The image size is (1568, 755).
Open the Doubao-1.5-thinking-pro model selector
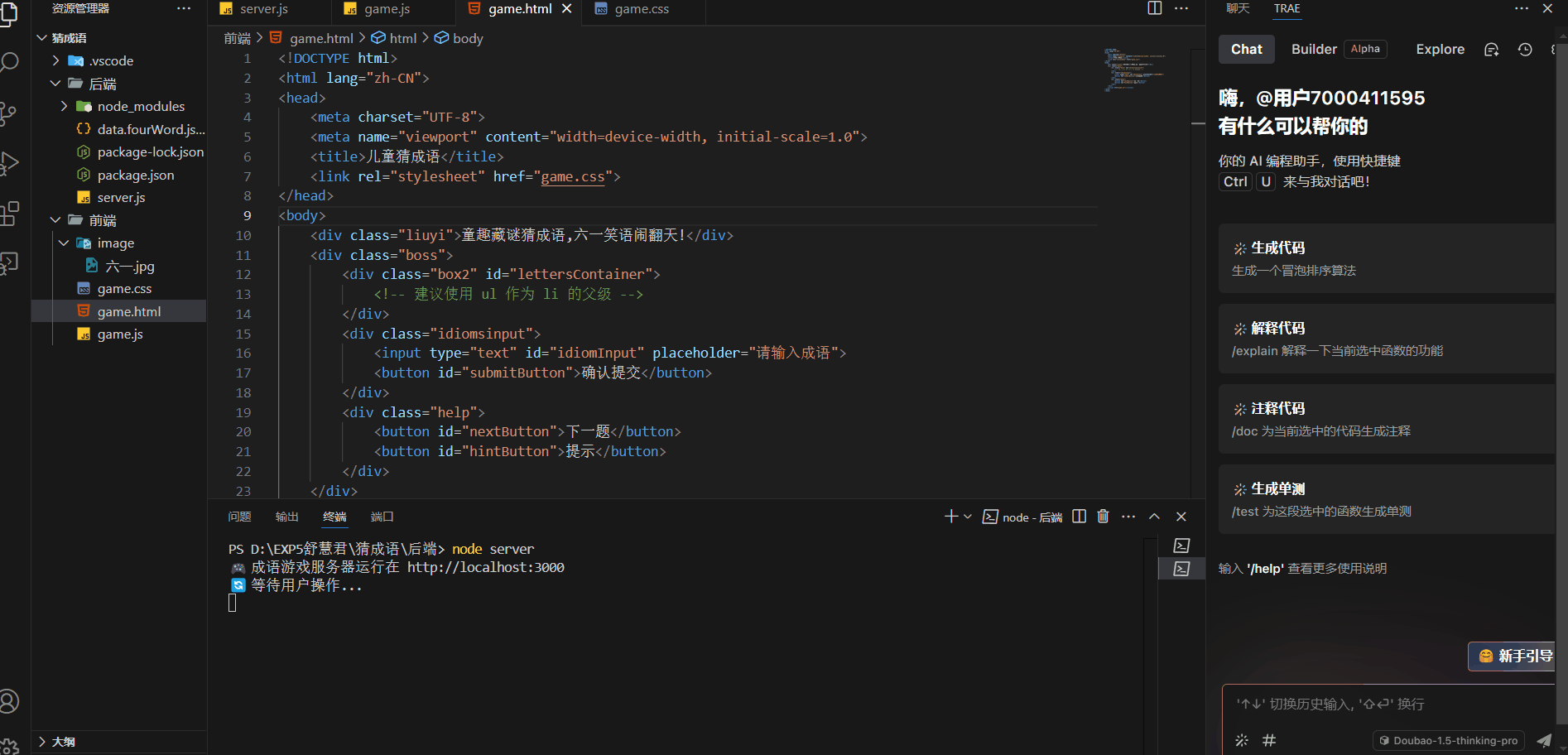[1448, 741]
